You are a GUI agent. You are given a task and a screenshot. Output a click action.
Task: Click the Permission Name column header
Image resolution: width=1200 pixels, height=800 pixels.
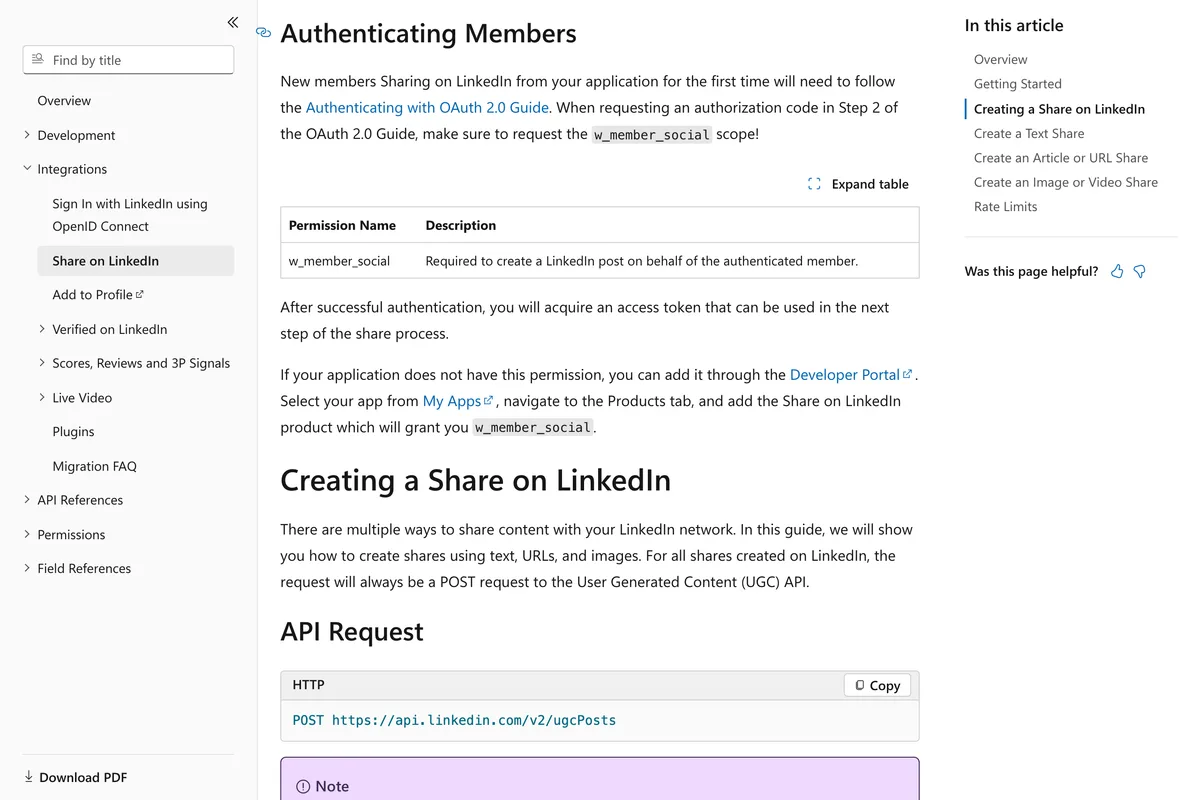342,225
